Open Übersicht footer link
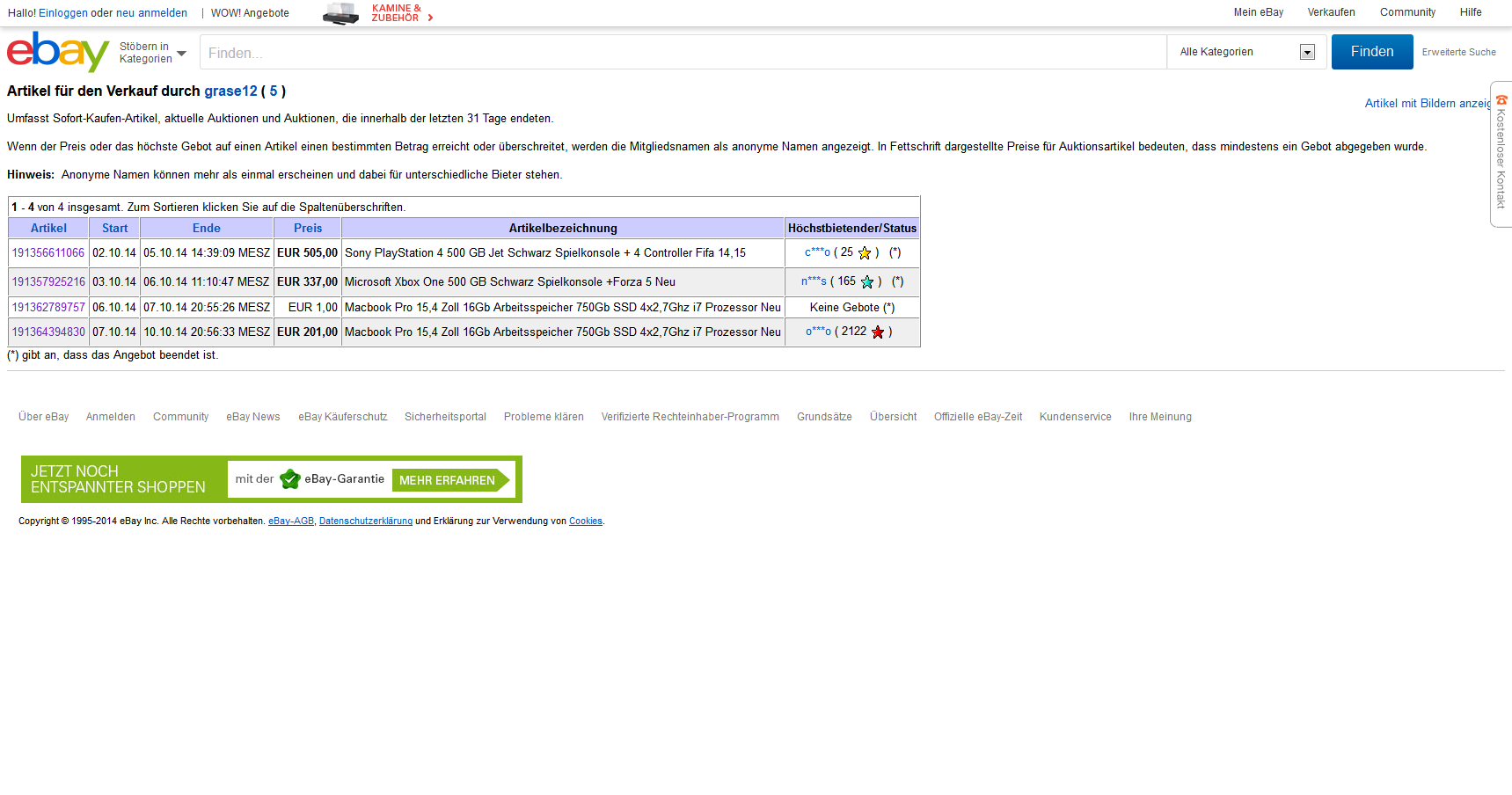Image resolution: width=1512 pixels, height=795 pixels. tap(894, 417)
